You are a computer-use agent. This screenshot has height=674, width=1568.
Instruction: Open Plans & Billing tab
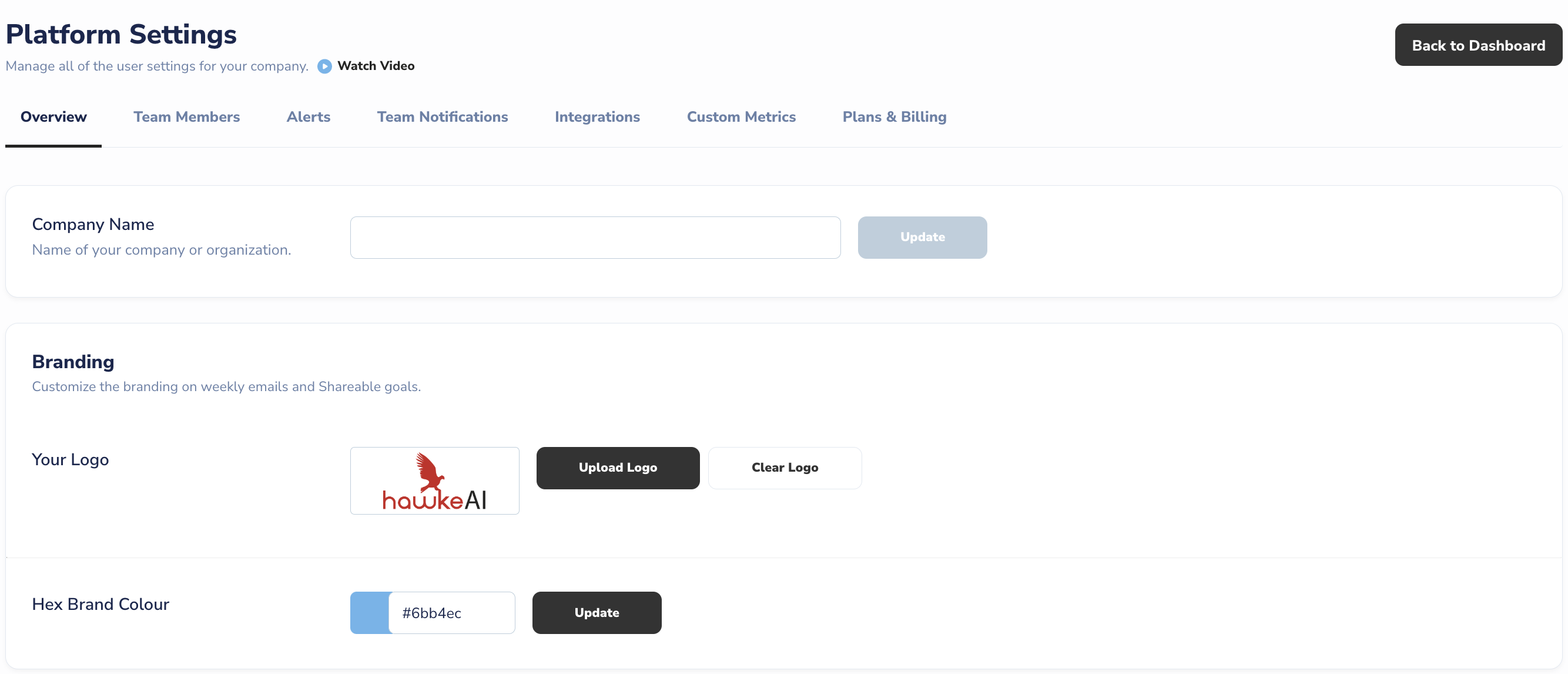[x=894, y=117]
